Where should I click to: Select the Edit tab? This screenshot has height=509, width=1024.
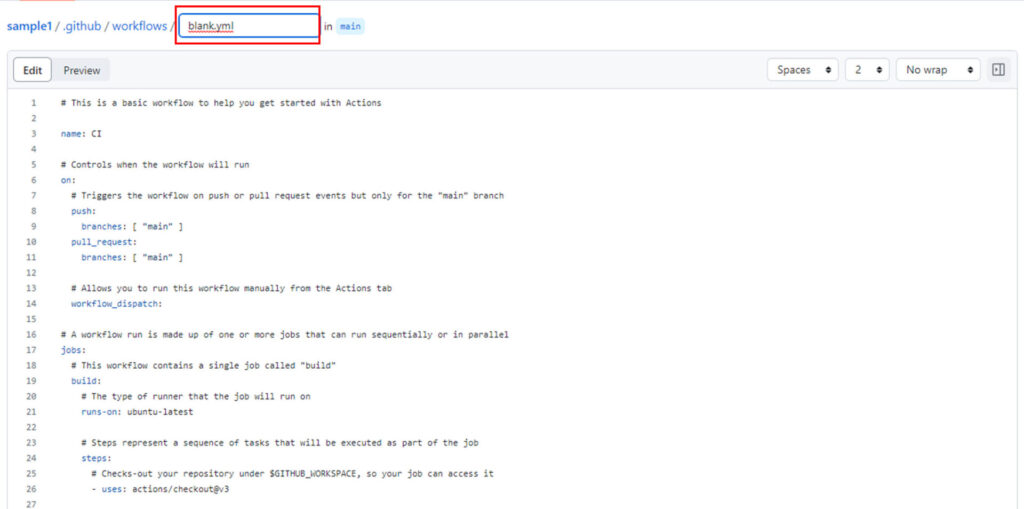(33, 70)
